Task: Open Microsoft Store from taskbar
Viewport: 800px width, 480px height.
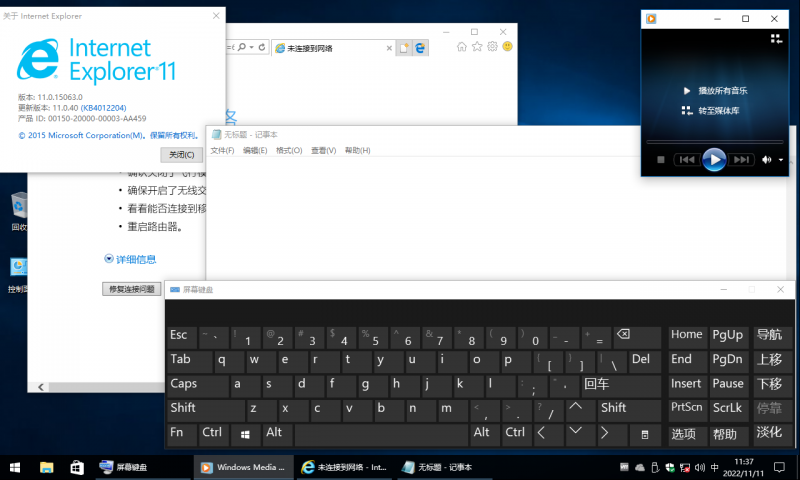Action: tap(77, 467)
